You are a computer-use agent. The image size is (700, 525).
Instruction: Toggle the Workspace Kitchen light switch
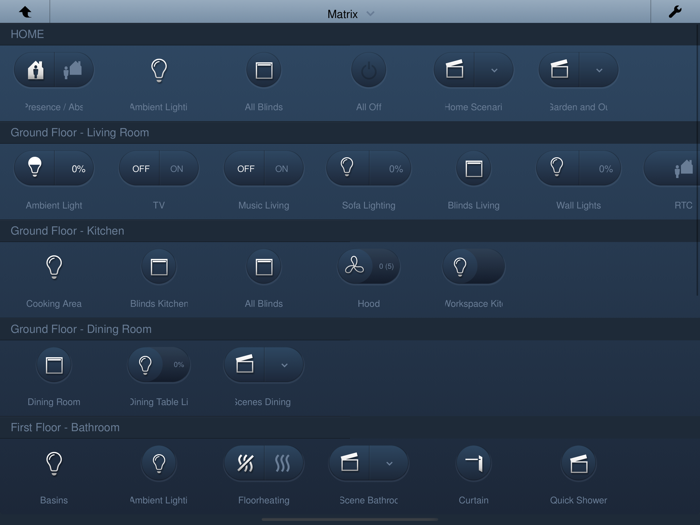click(474, 267)
